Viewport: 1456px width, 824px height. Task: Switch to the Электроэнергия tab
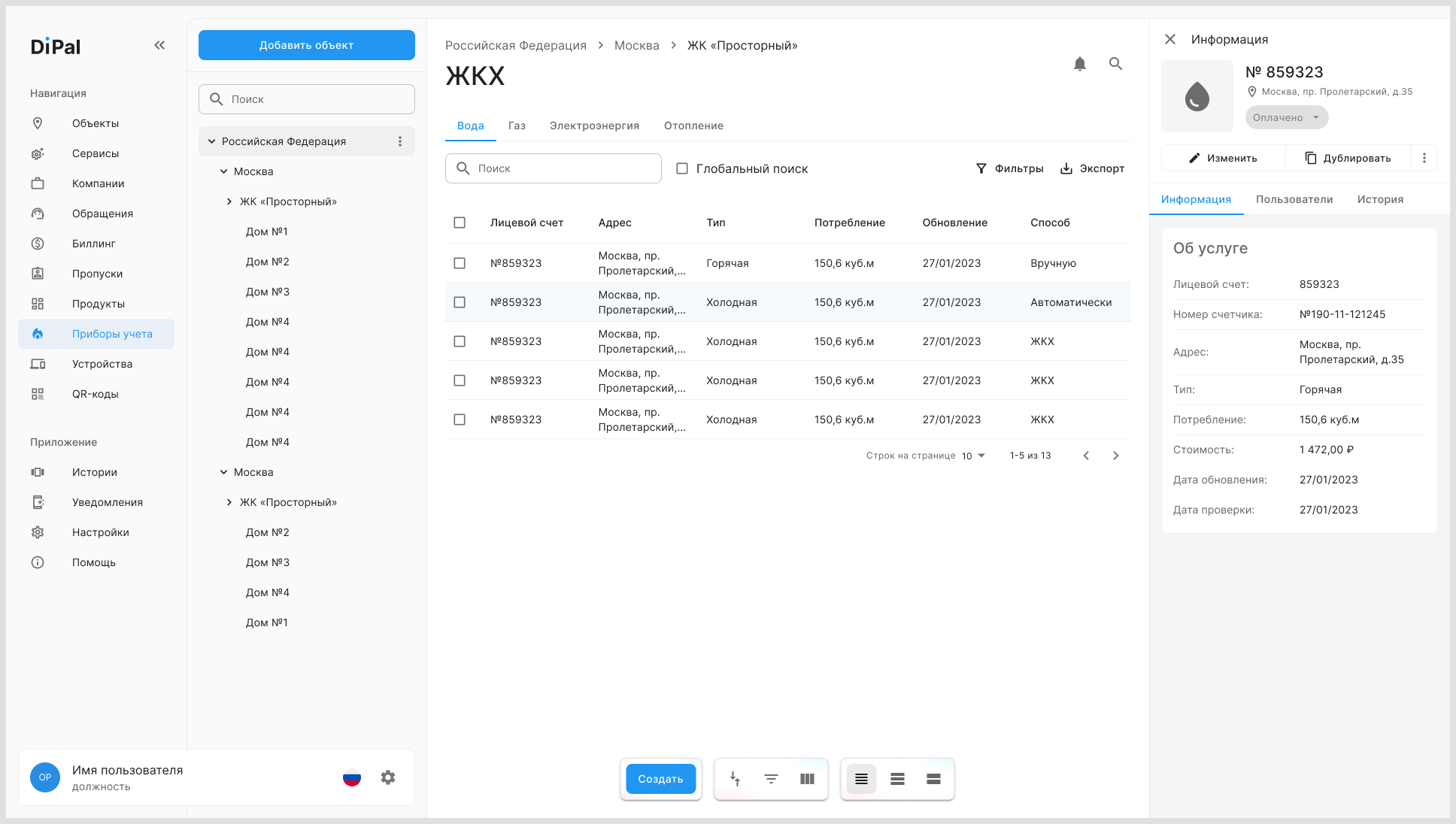594,126
